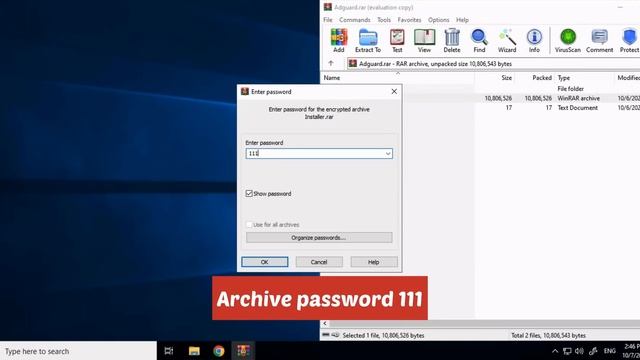Open Task View on the taskbar

point(169,351)
